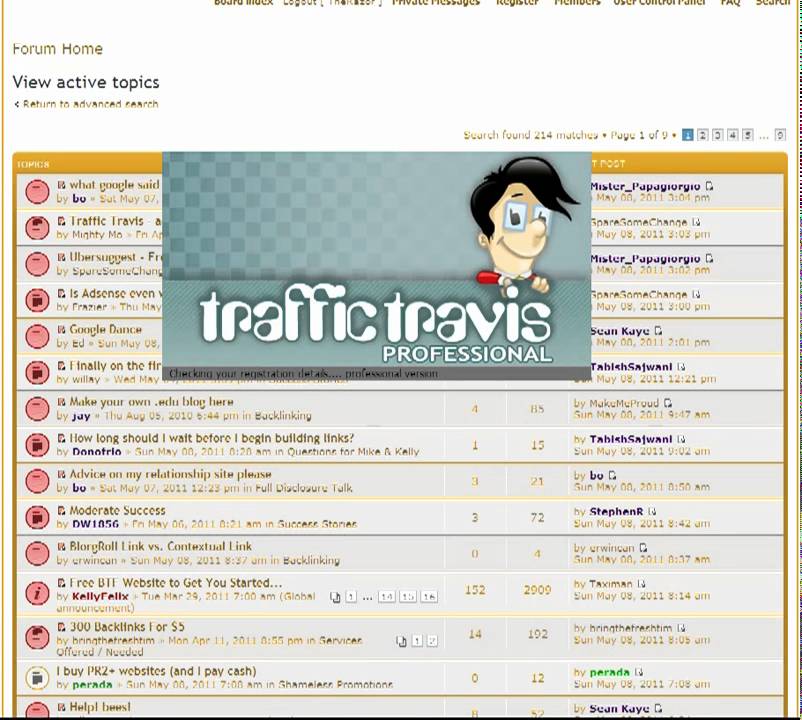Go to page 3 of search results

[x=718, y=135]
